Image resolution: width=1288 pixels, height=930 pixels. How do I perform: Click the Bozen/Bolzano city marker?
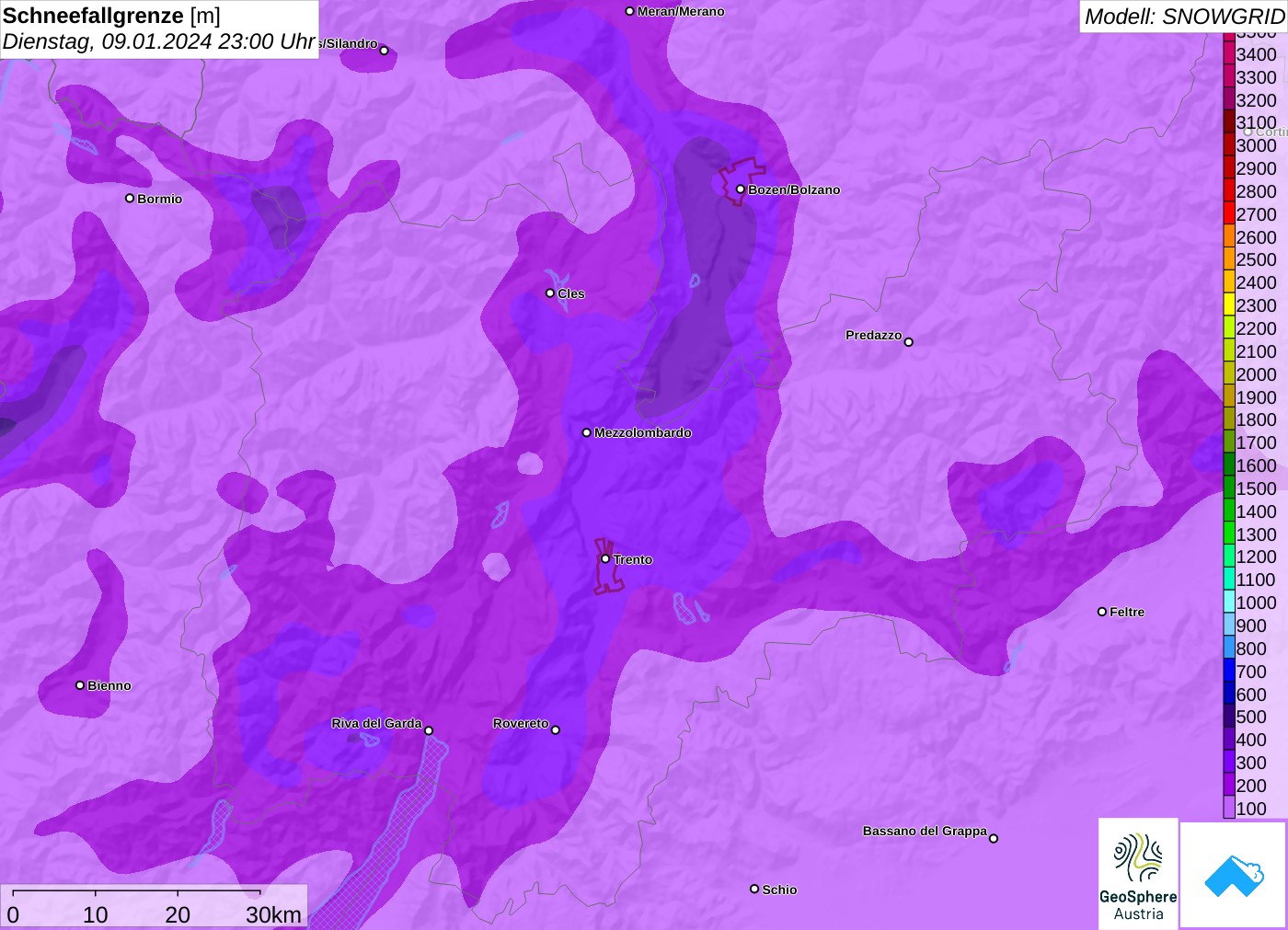[741, 189]
